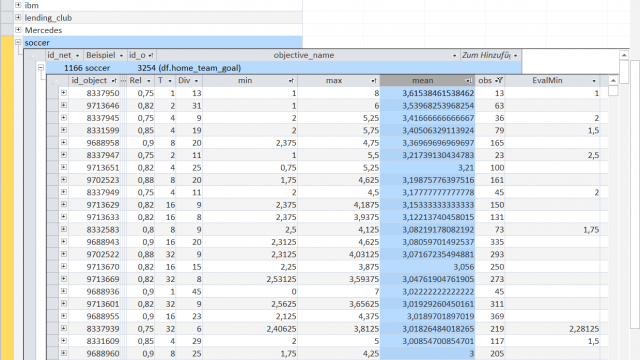Click the EvalMin cell 2,28125
Image resolution: width=640 pixels, height=360 pixels.
[552, 329]
